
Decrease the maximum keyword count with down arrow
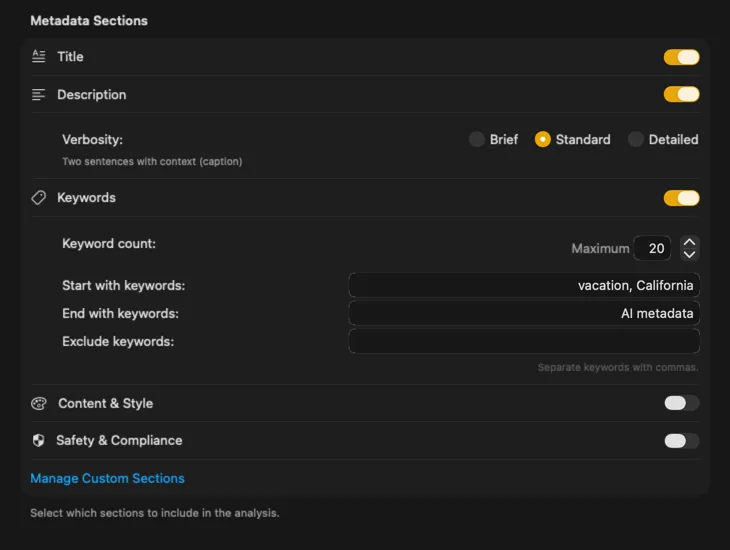(689, 254)
